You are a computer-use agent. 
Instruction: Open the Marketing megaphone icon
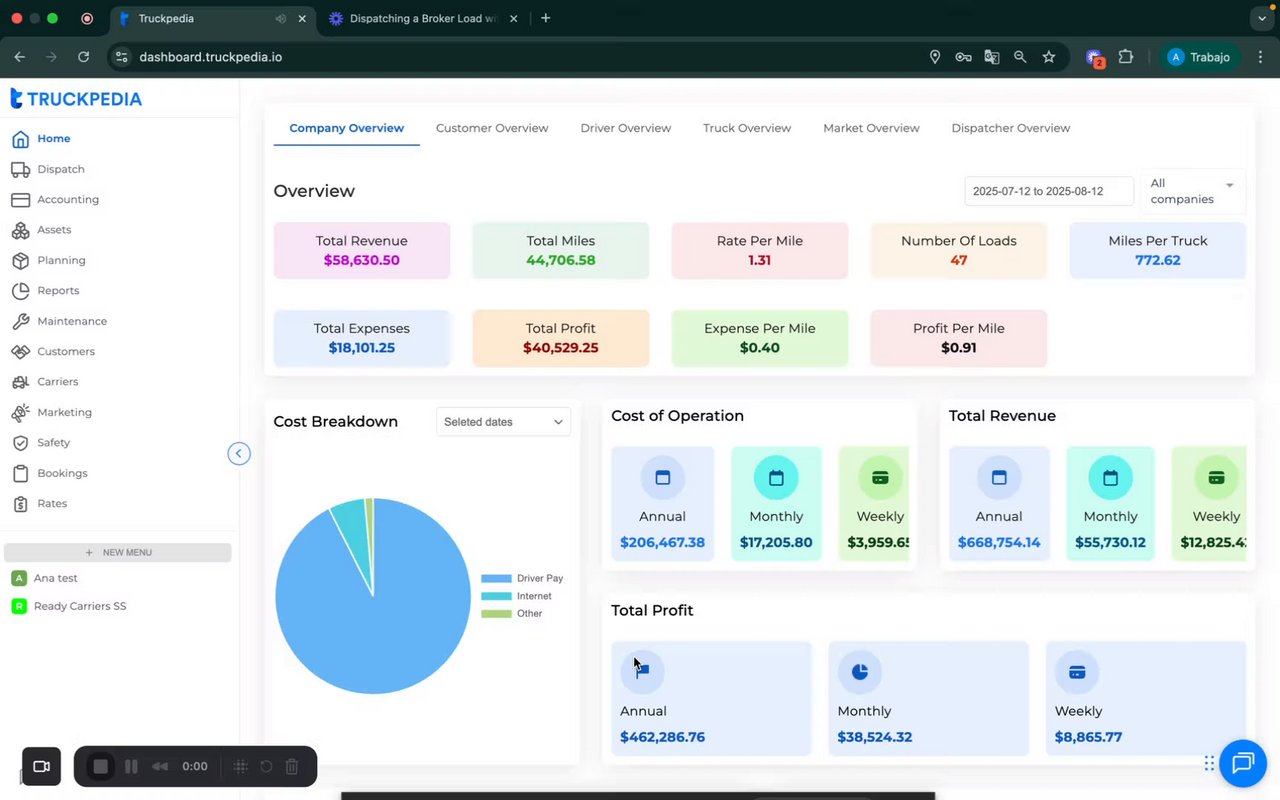[20, 412]
